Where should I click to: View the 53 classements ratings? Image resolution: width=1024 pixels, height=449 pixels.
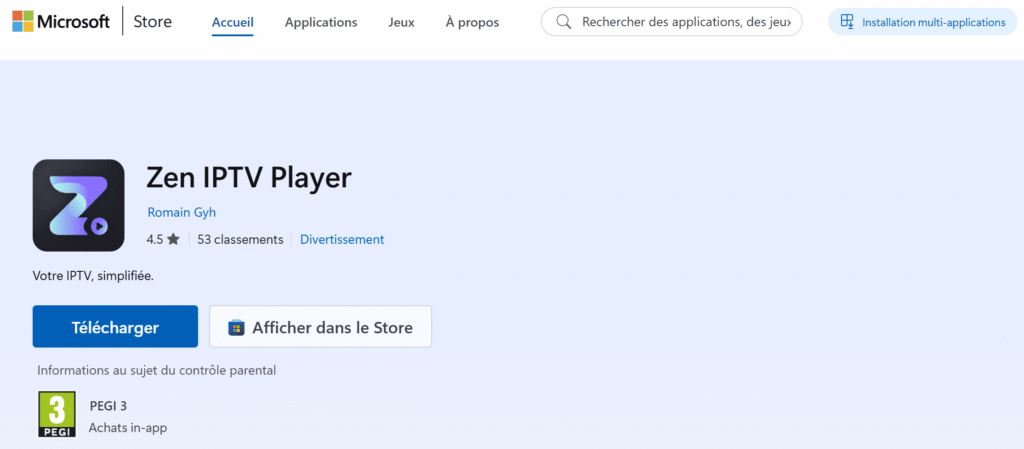(x=240, y=240)
